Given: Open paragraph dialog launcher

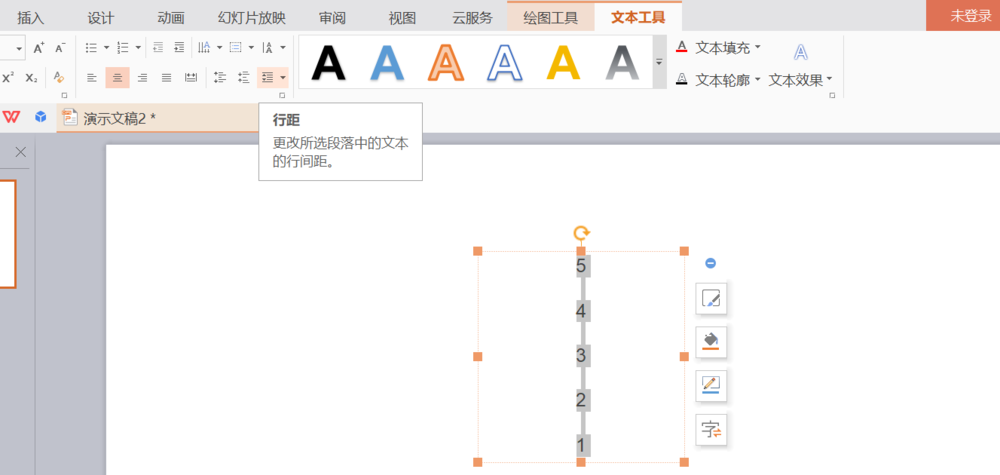Looking at the screenshot, I should point(282,95).
